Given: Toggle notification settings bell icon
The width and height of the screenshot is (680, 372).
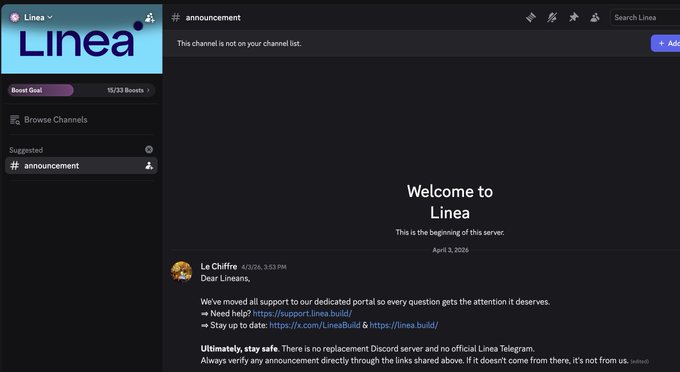Looking at the screenshot, I should 552,17.
